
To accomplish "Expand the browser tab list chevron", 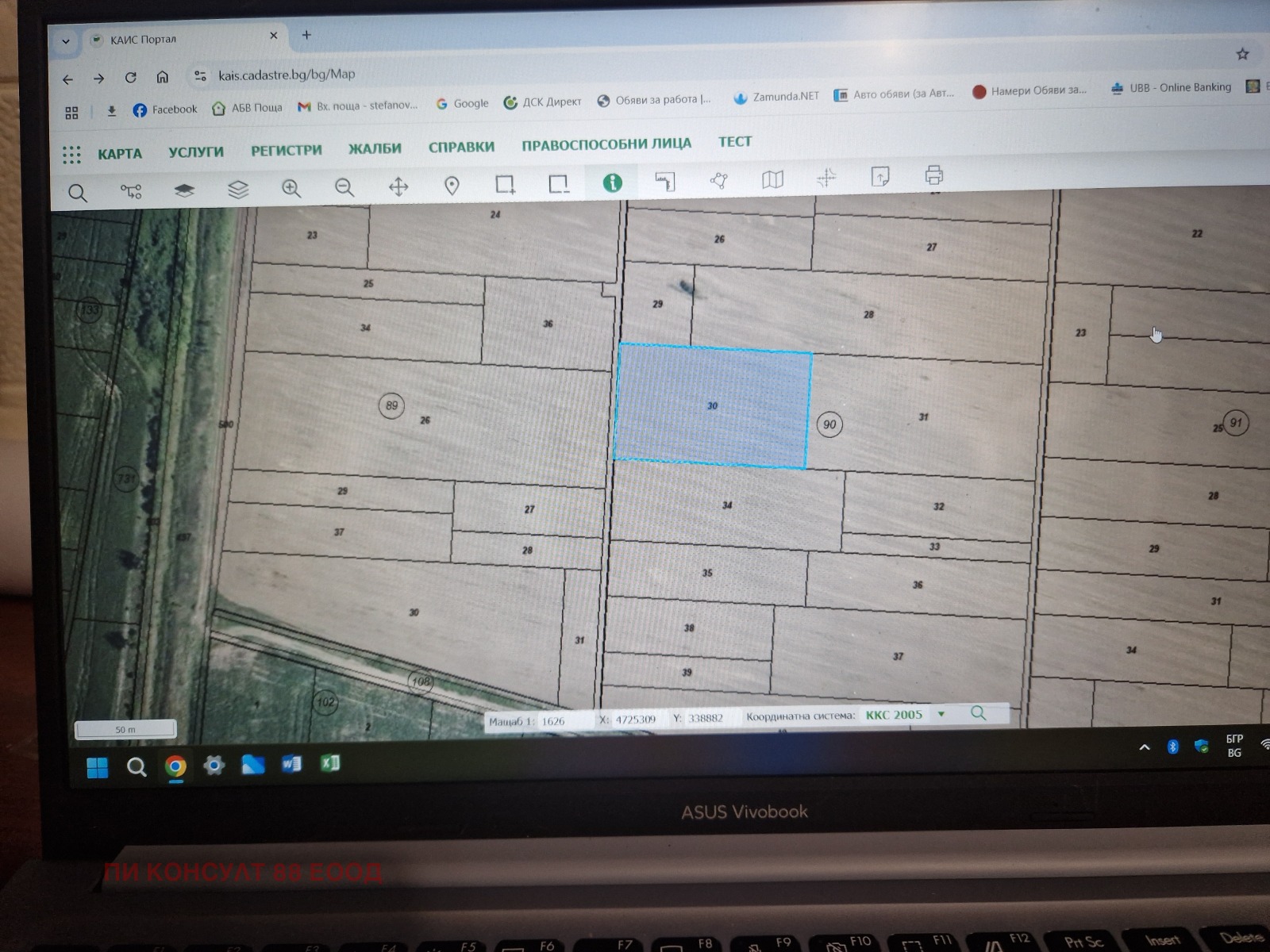I will (x=66, y=41).
